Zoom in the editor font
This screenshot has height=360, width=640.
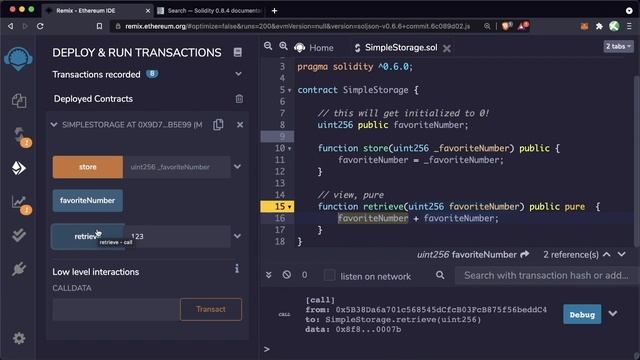(283, 47)
